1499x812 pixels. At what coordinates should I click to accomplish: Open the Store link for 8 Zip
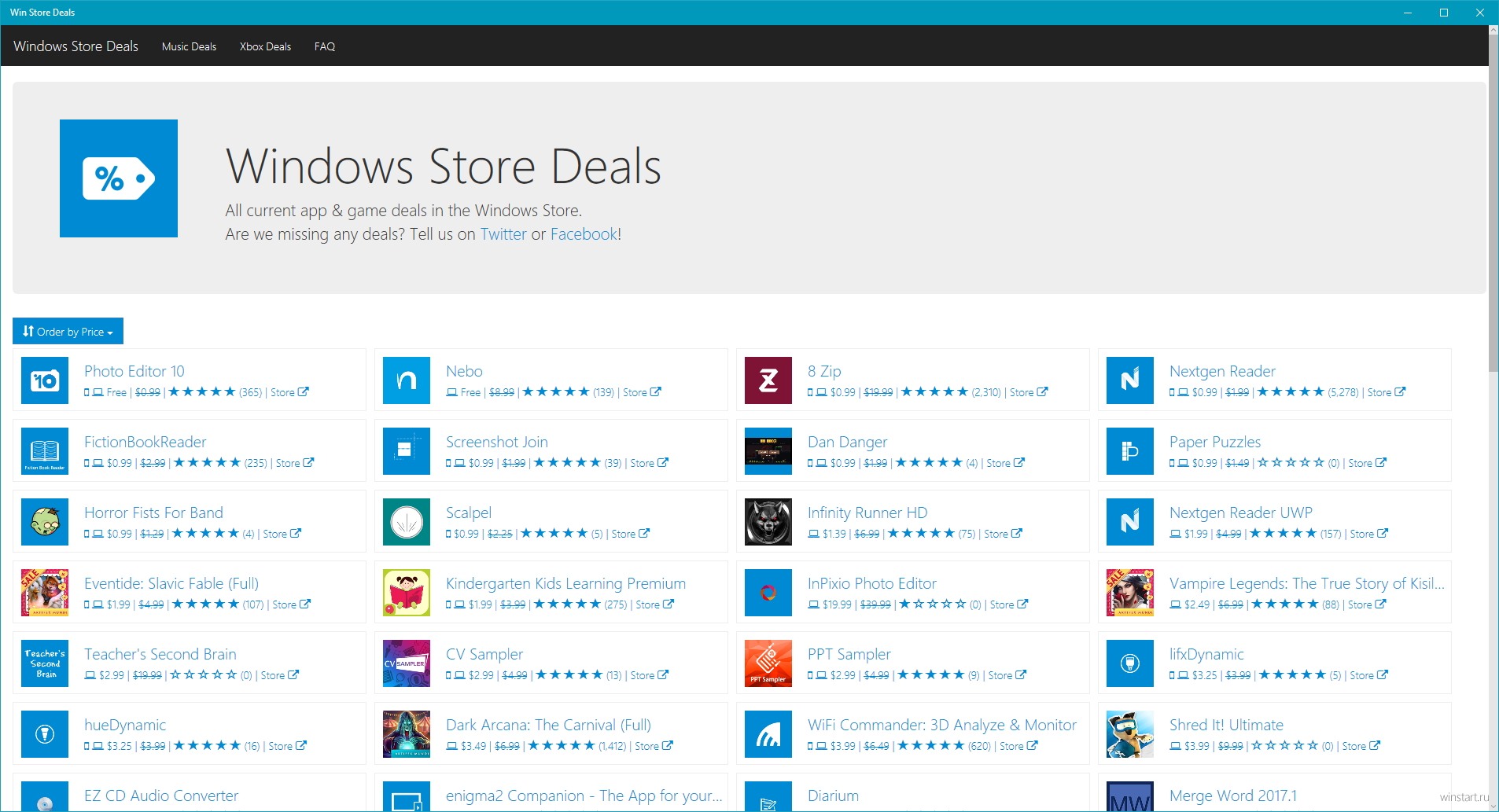coord(1029,392)
